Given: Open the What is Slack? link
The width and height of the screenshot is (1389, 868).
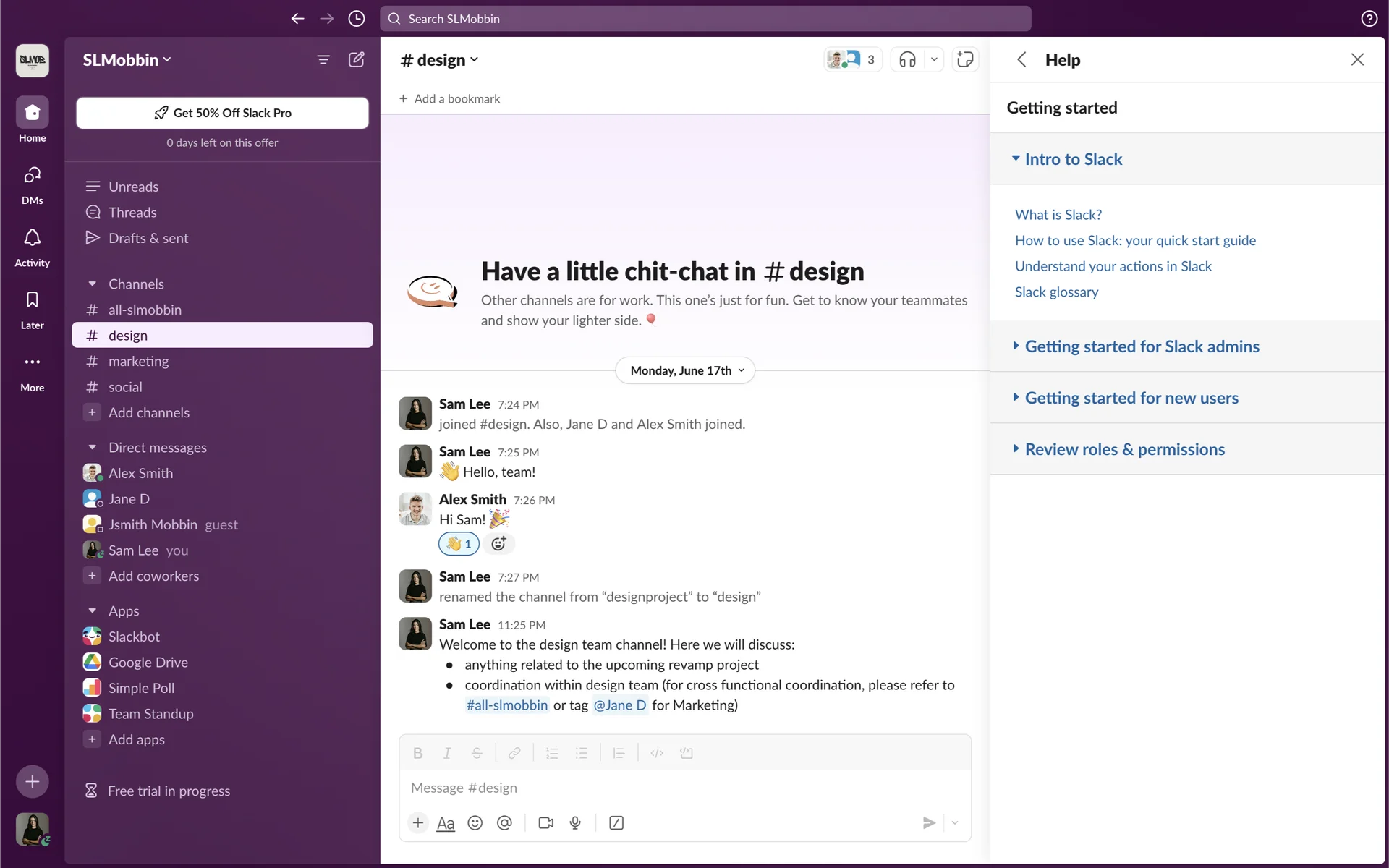Looking at the screenshot, I should click(x=1058, y=215).
